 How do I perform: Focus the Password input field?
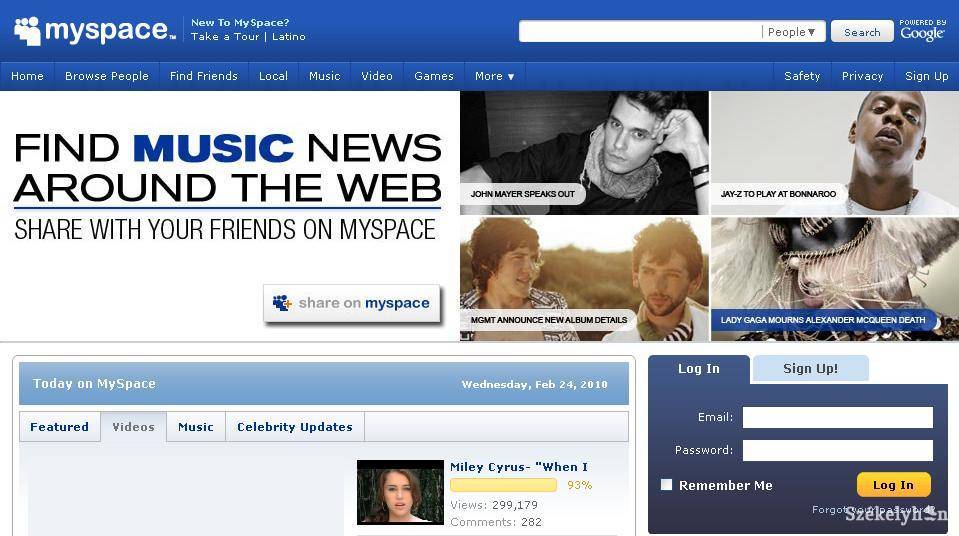[x=837, y=450]
